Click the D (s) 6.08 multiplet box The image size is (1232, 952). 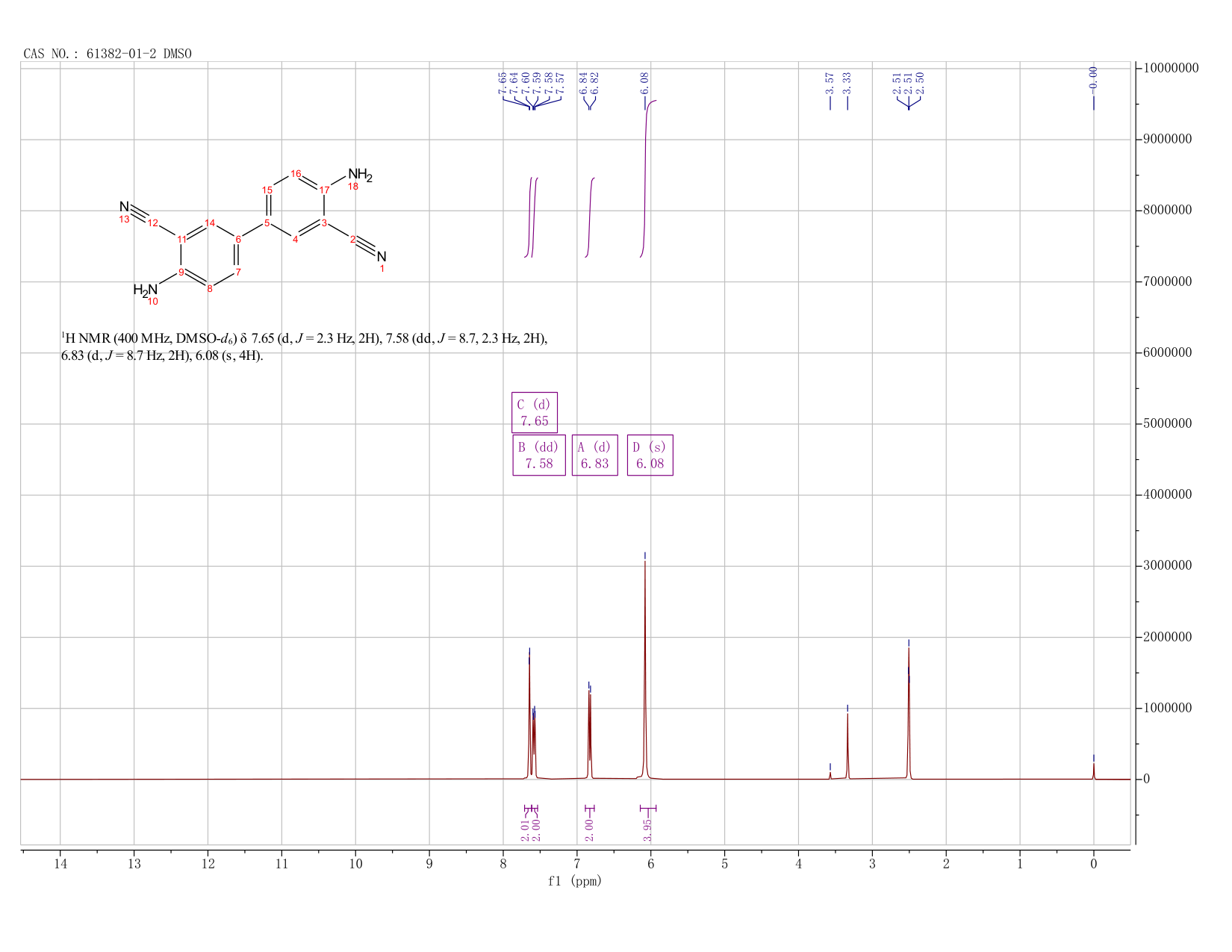(x=650, y=455)
